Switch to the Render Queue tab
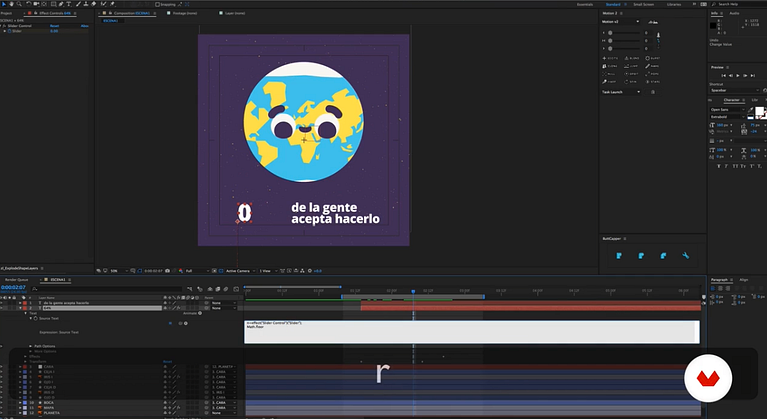 17,280
